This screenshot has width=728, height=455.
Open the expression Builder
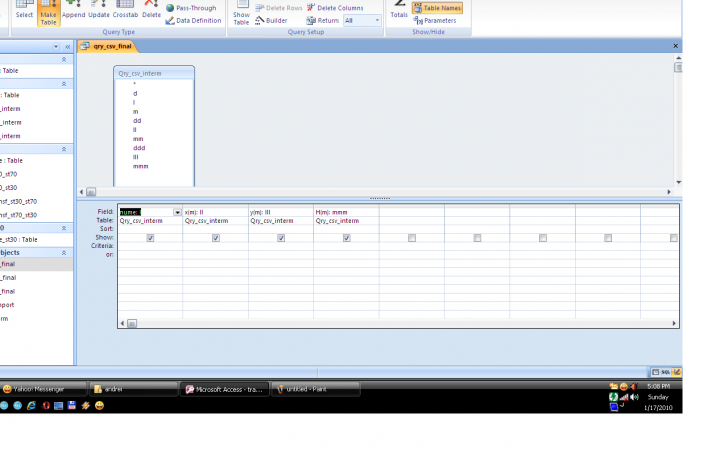(x=272, y=20)
